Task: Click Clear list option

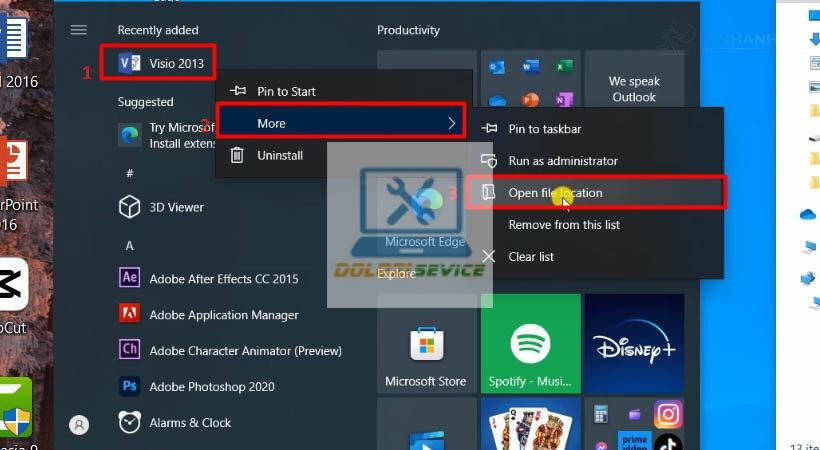Action: pos(530,257)
